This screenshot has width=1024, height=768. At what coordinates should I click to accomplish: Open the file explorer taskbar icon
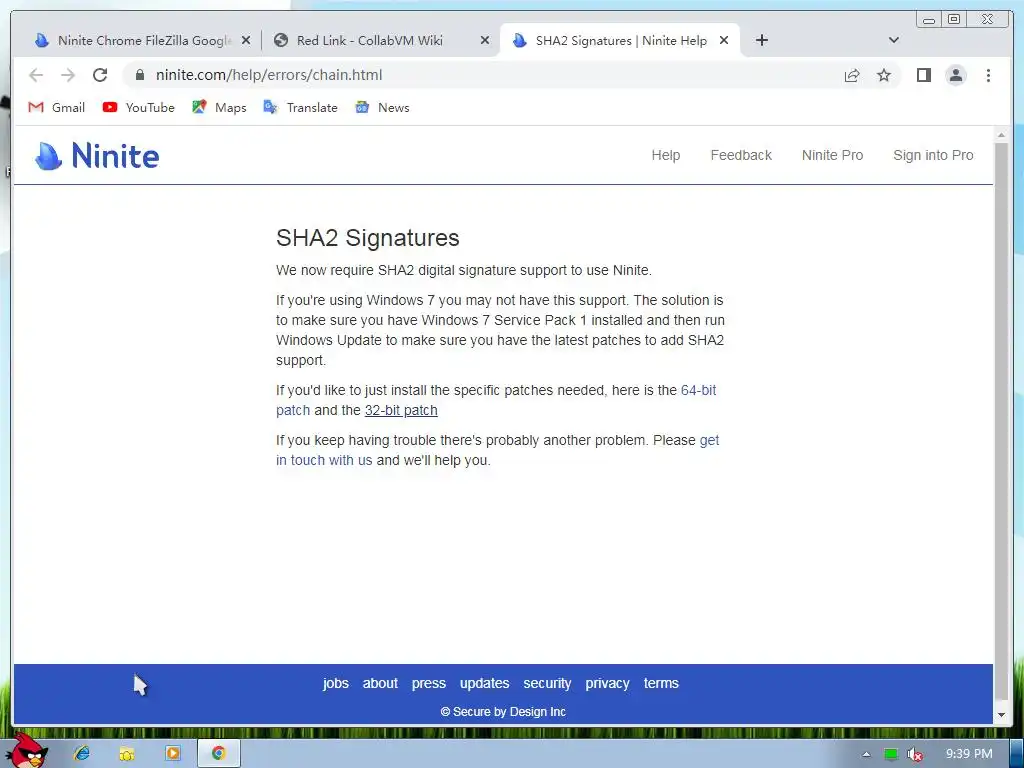[x=127, y=754]
